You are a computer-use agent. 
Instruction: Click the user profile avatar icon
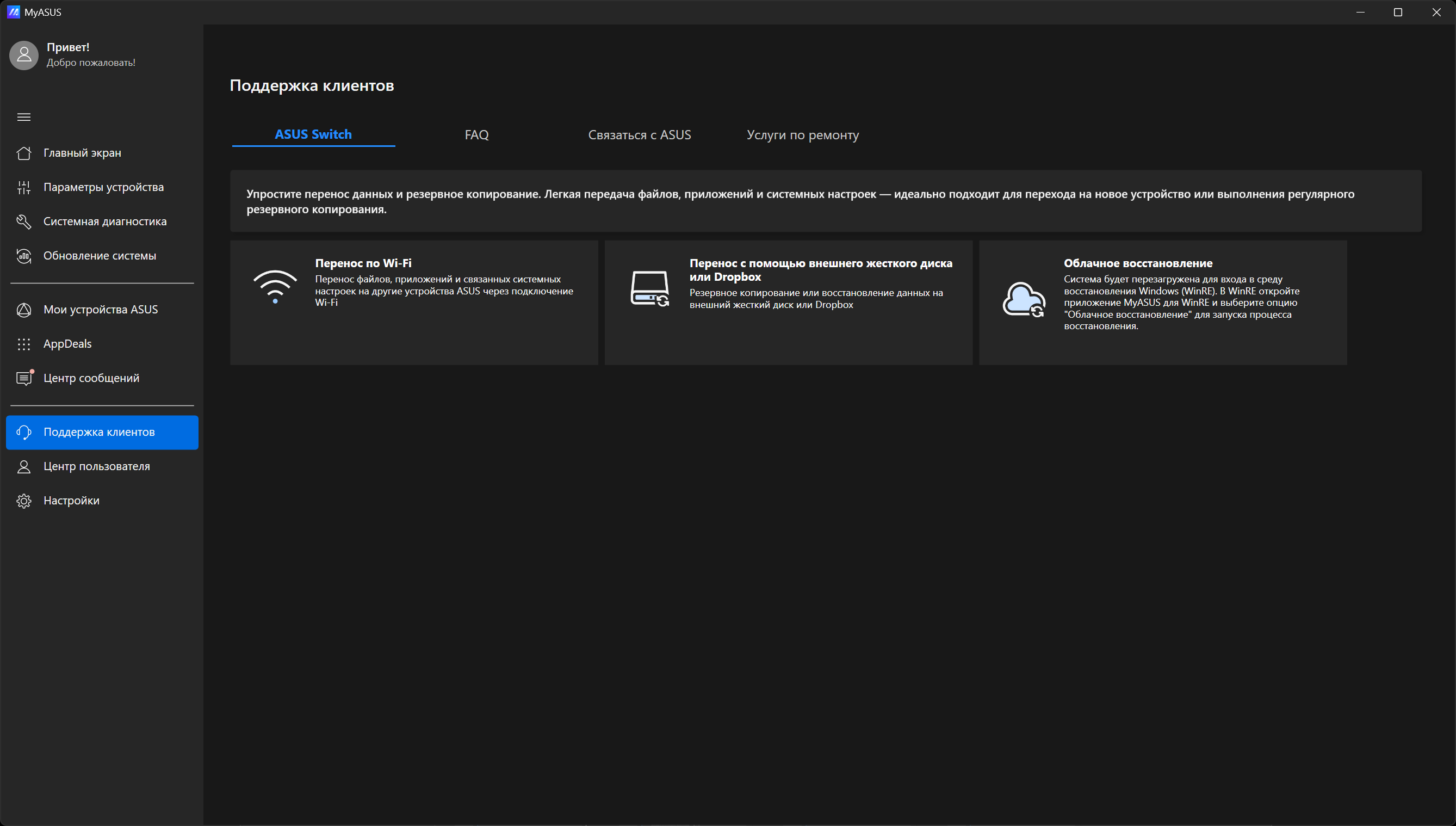pyautogui.click(x=24, y=55)
